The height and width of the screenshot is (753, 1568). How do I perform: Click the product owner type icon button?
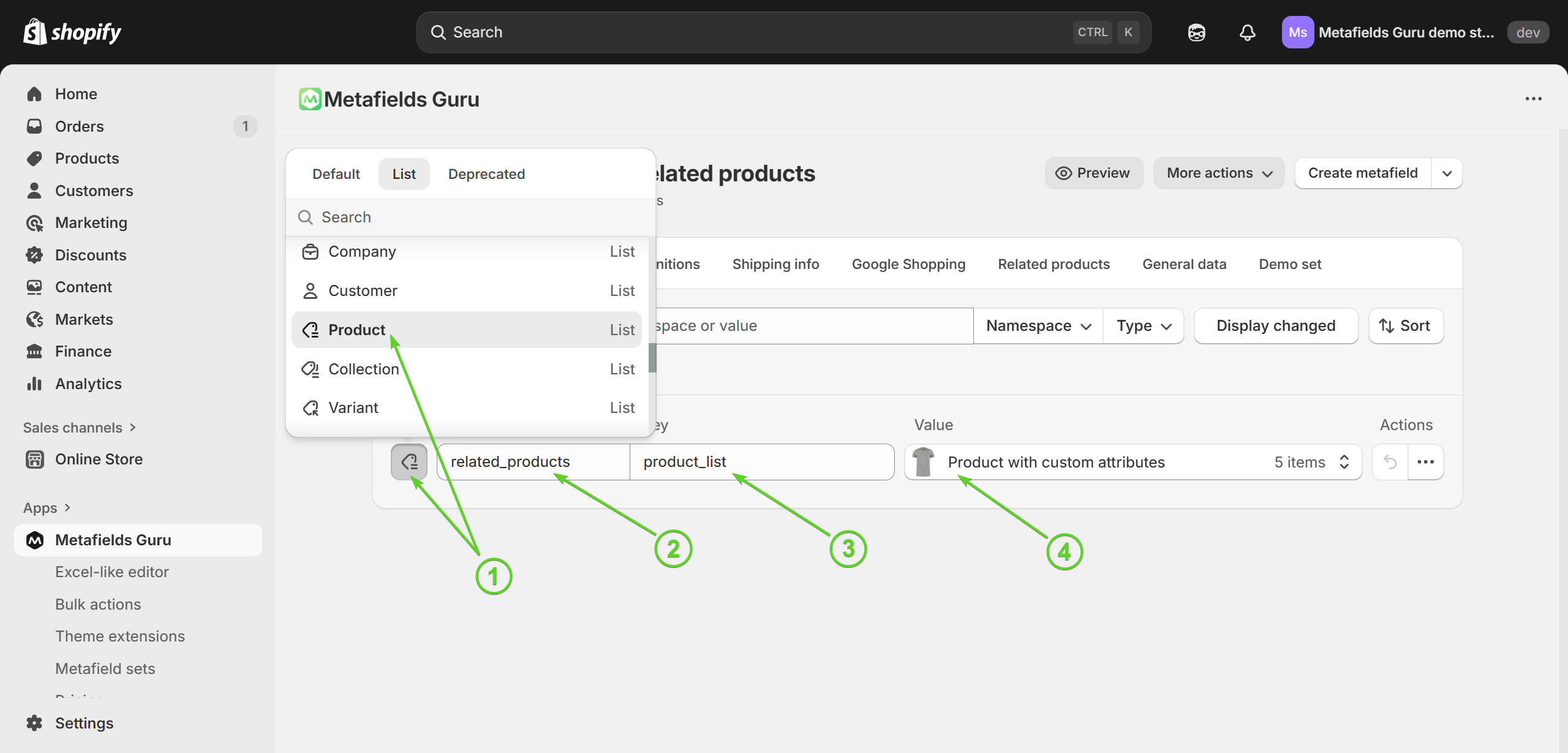[x=409, y=462]
